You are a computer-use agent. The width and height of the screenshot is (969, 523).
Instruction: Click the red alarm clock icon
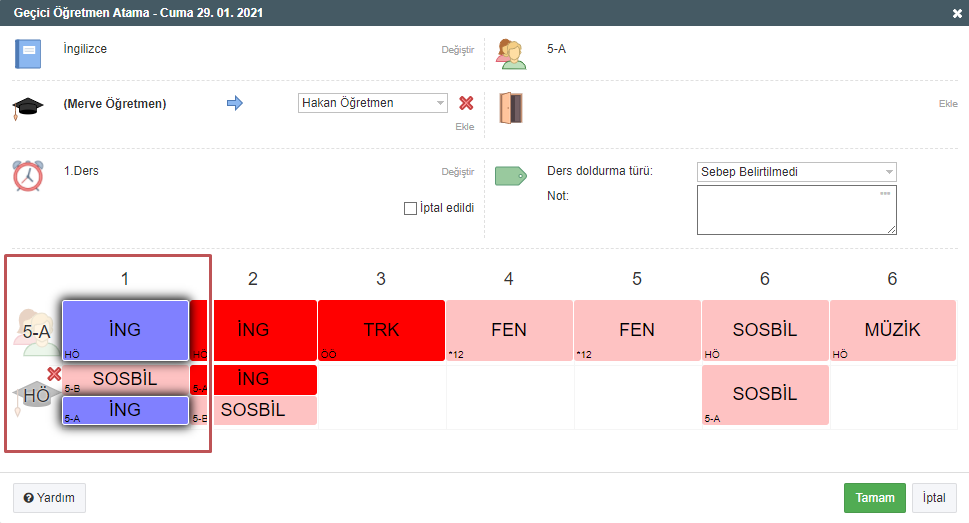coord(28,175)
